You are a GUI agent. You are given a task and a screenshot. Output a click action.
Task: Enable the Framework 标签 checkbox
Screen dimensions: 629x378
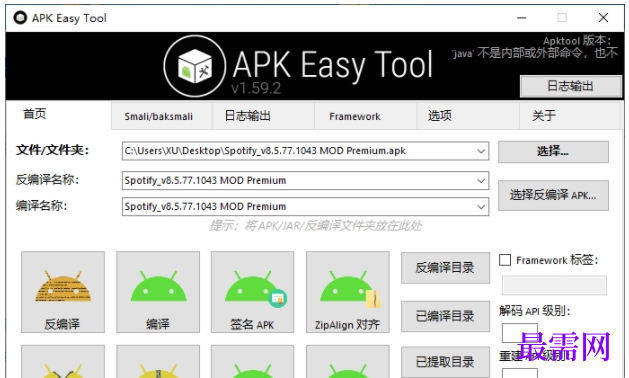point(505,260)
